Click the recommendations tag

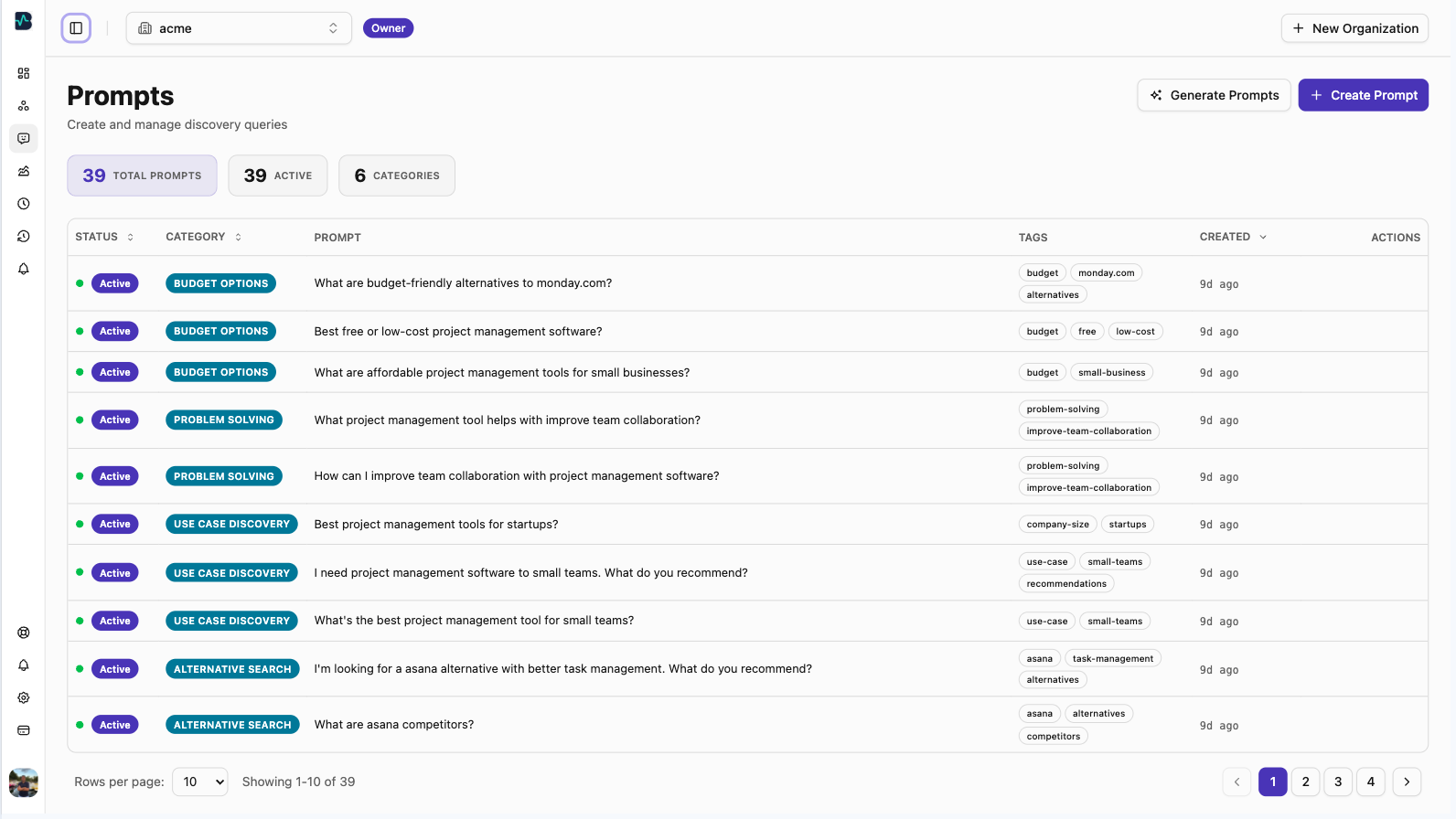pyautogui.click(x=1066, y=583)
